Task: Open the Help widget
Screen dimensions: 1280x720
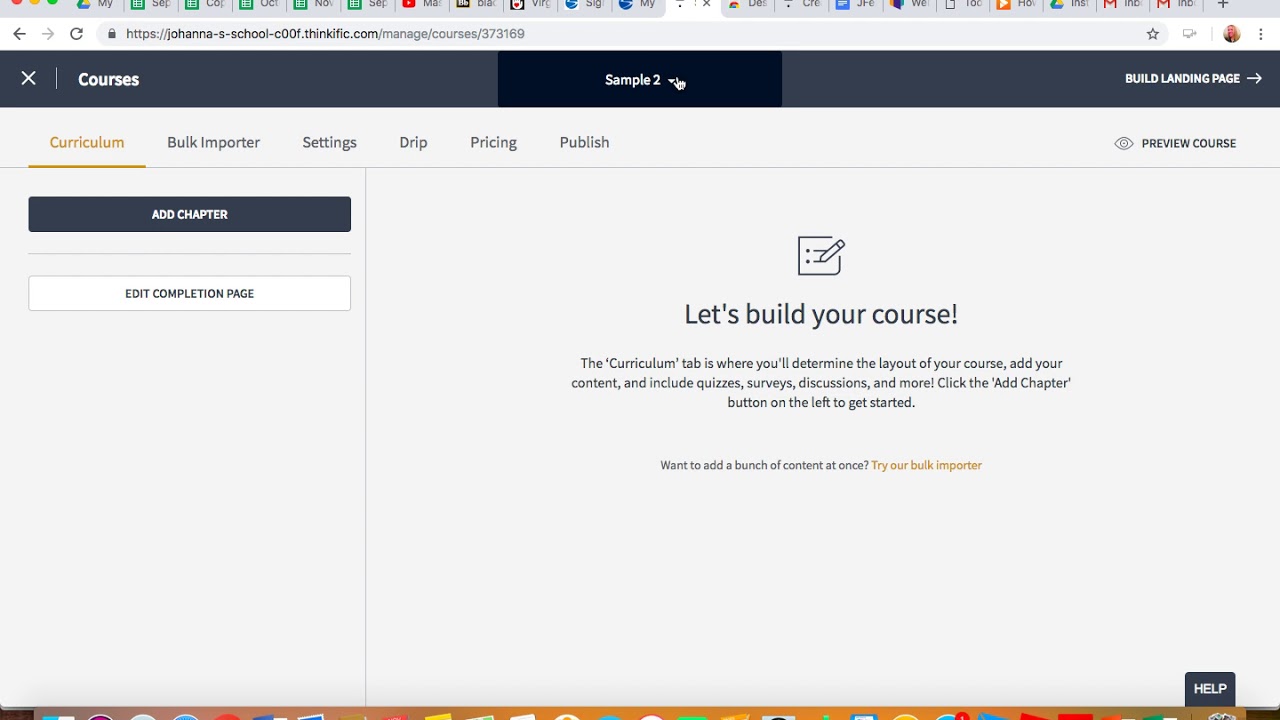Action: click(x=1210, y=688)
